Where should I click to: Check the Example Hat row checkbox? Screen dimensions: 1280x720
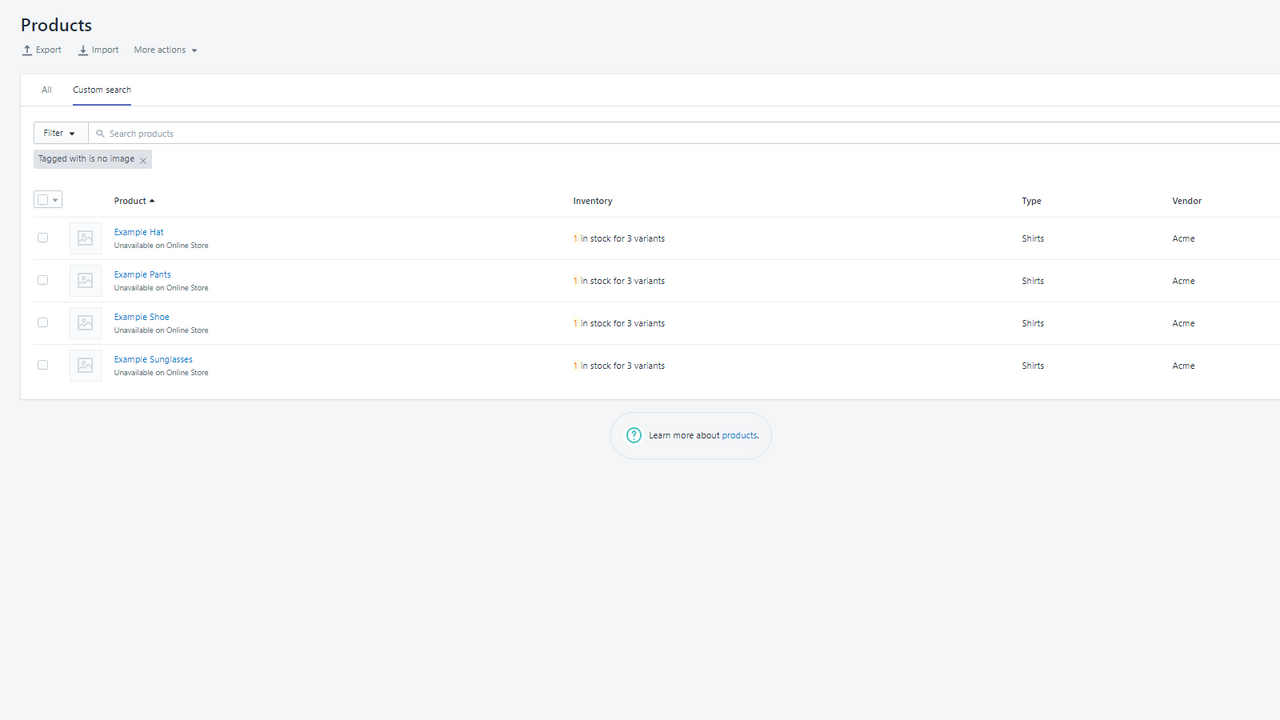click(42, 238)
